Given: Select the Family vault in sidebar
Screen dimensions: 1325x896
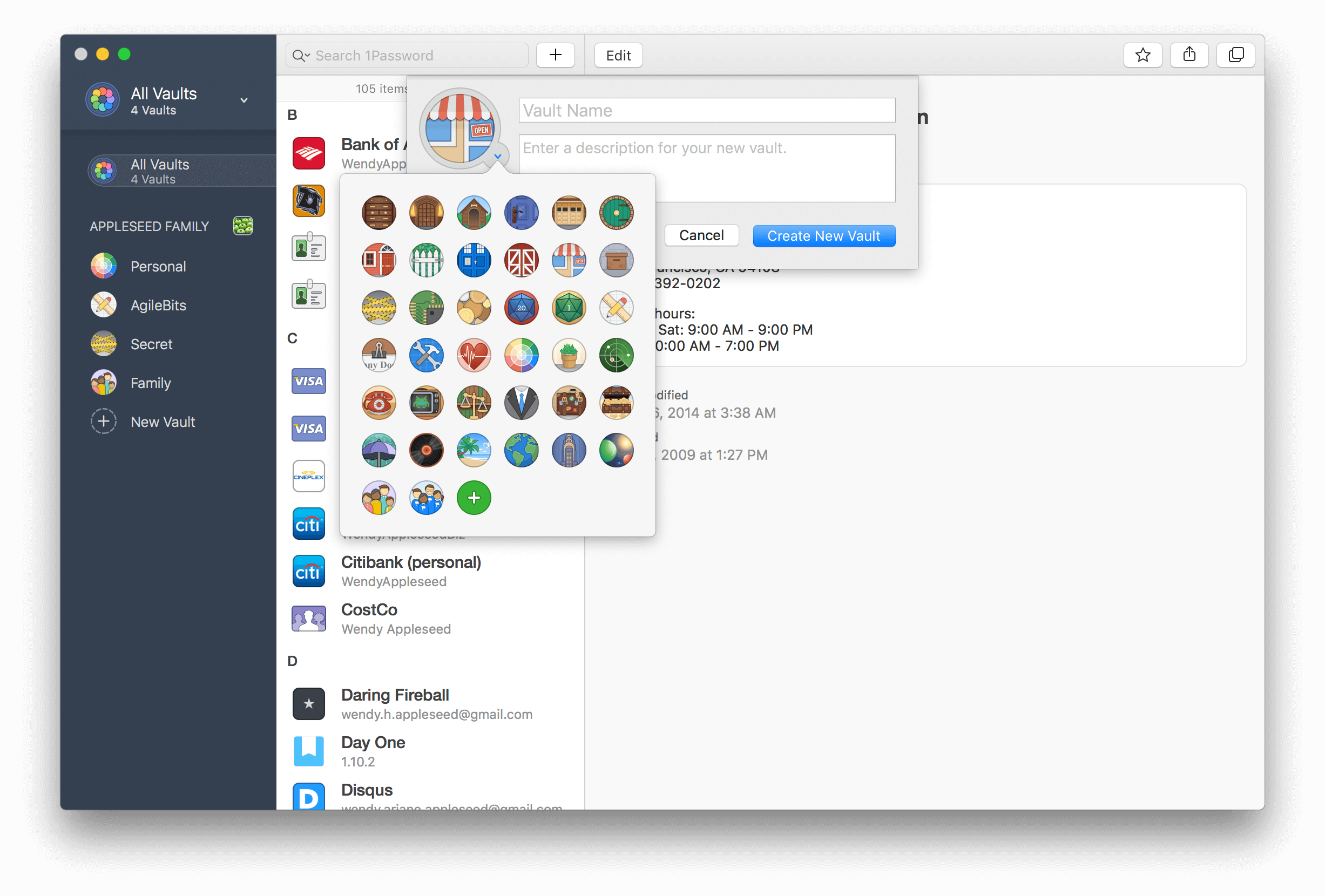Looking at the screenshot, I should (150, 383).
